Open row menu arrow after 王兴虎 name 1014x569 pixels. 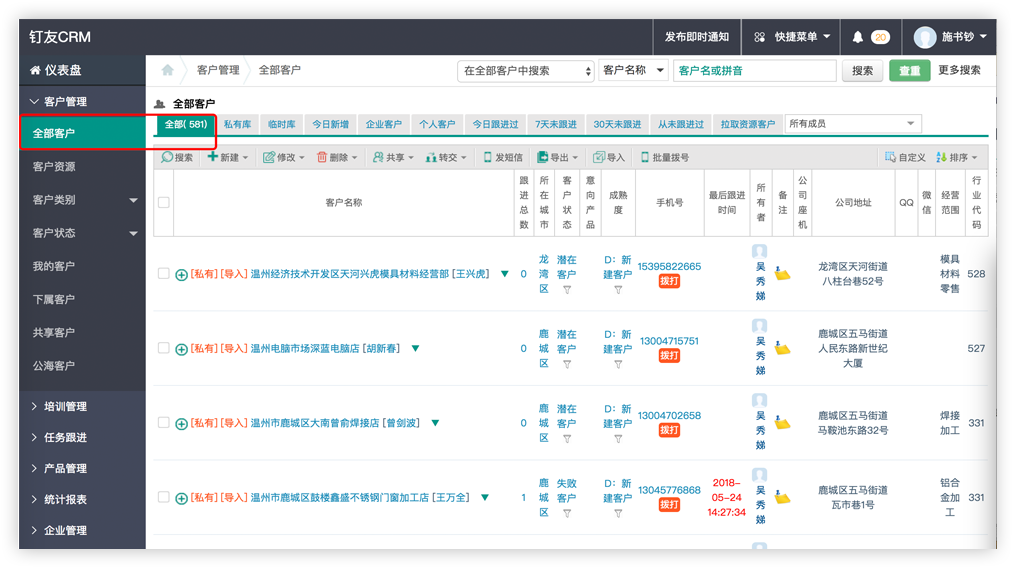(504, 274)
